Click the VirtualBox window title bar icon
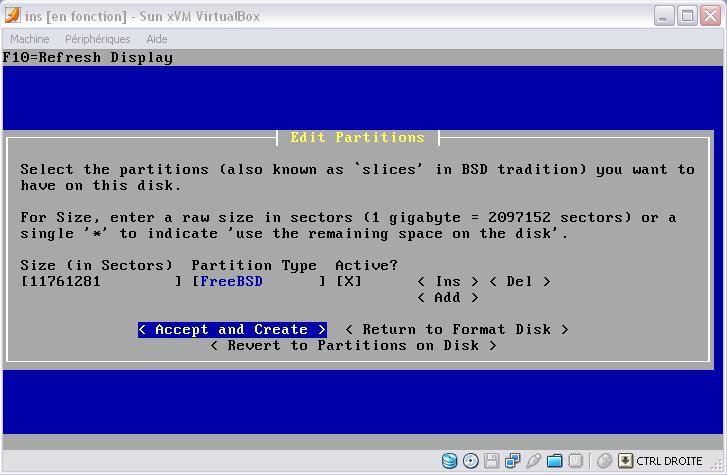Viewport: 727px width, 475px height. (14, 16)
